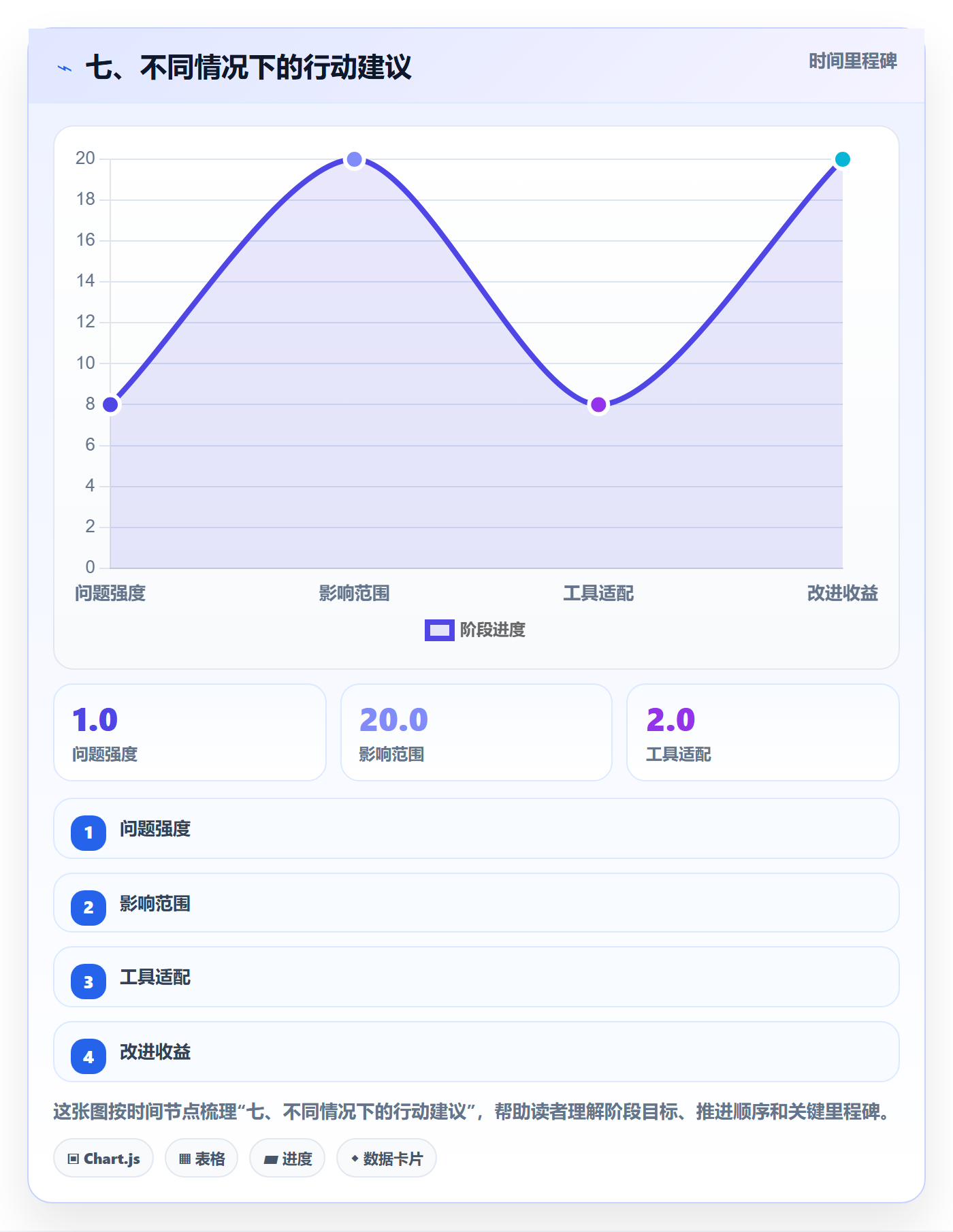953x1232 pixels.
Task: Click the 数据卡片 tag chip
Action: click(x=387, y=1158)
